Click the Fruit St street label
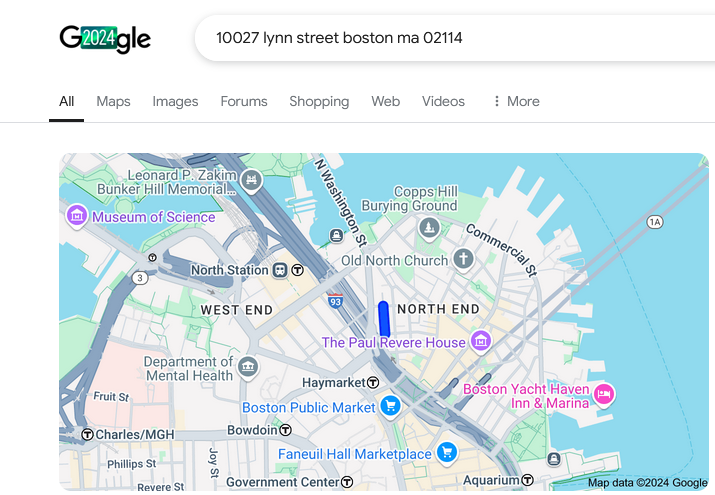 [x=111, y=397]
